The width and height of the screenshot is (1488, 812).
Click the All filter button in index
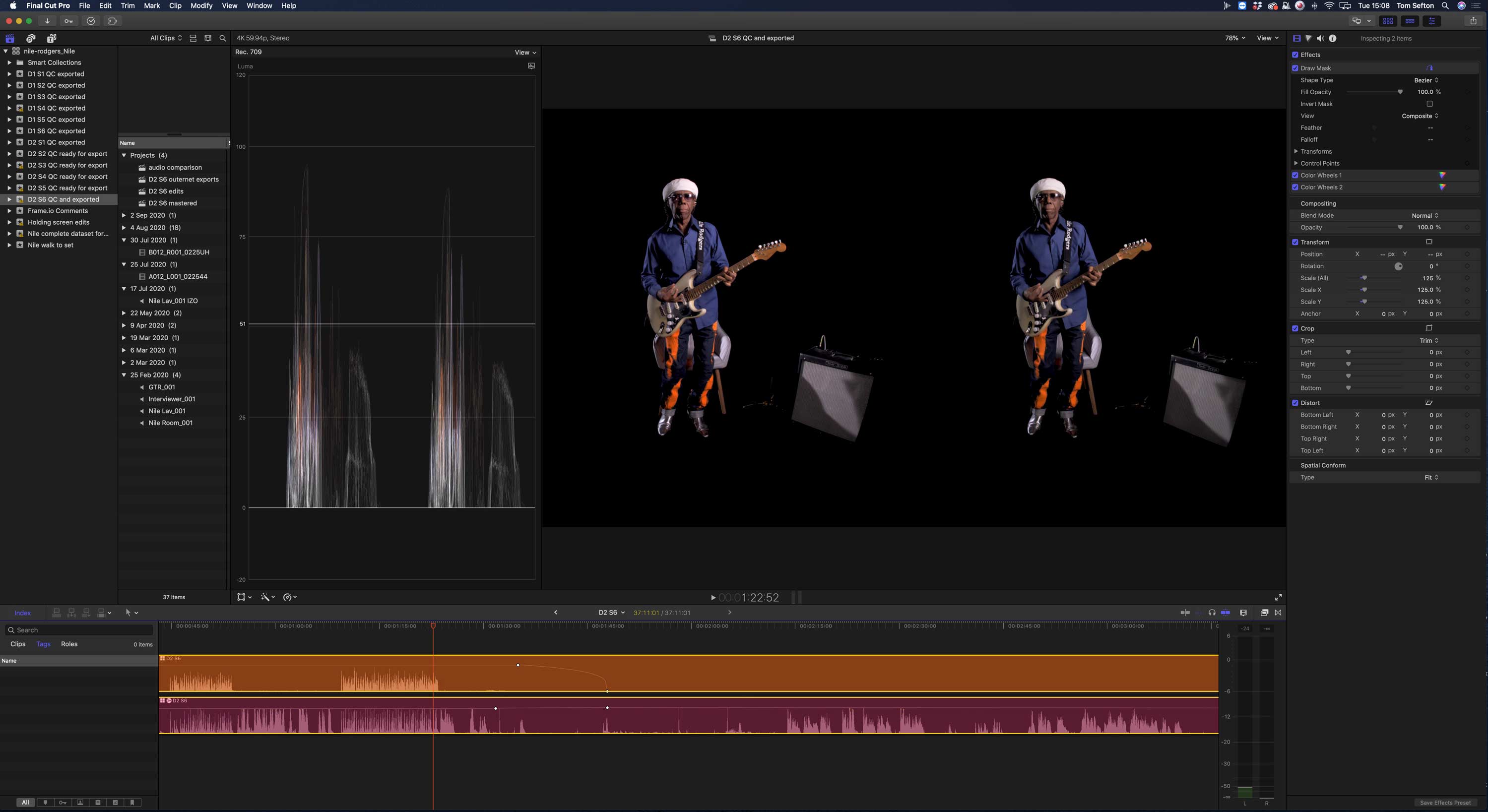[25, 802]
